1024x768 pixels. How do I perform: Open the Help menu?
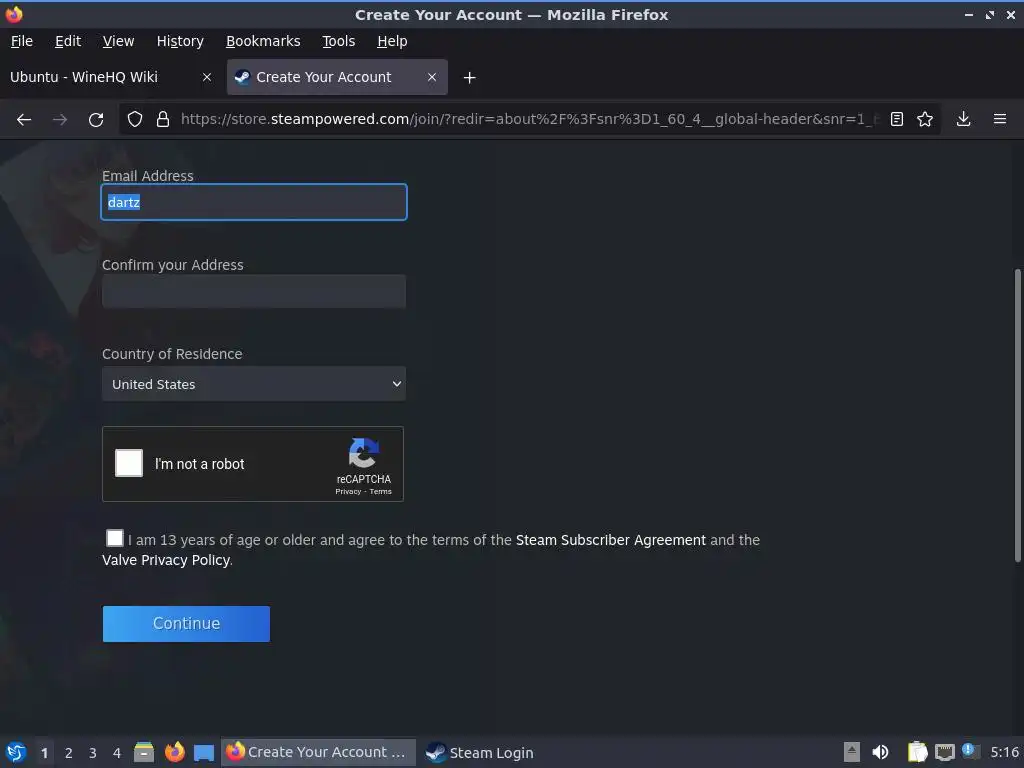(x=392, y=41)
